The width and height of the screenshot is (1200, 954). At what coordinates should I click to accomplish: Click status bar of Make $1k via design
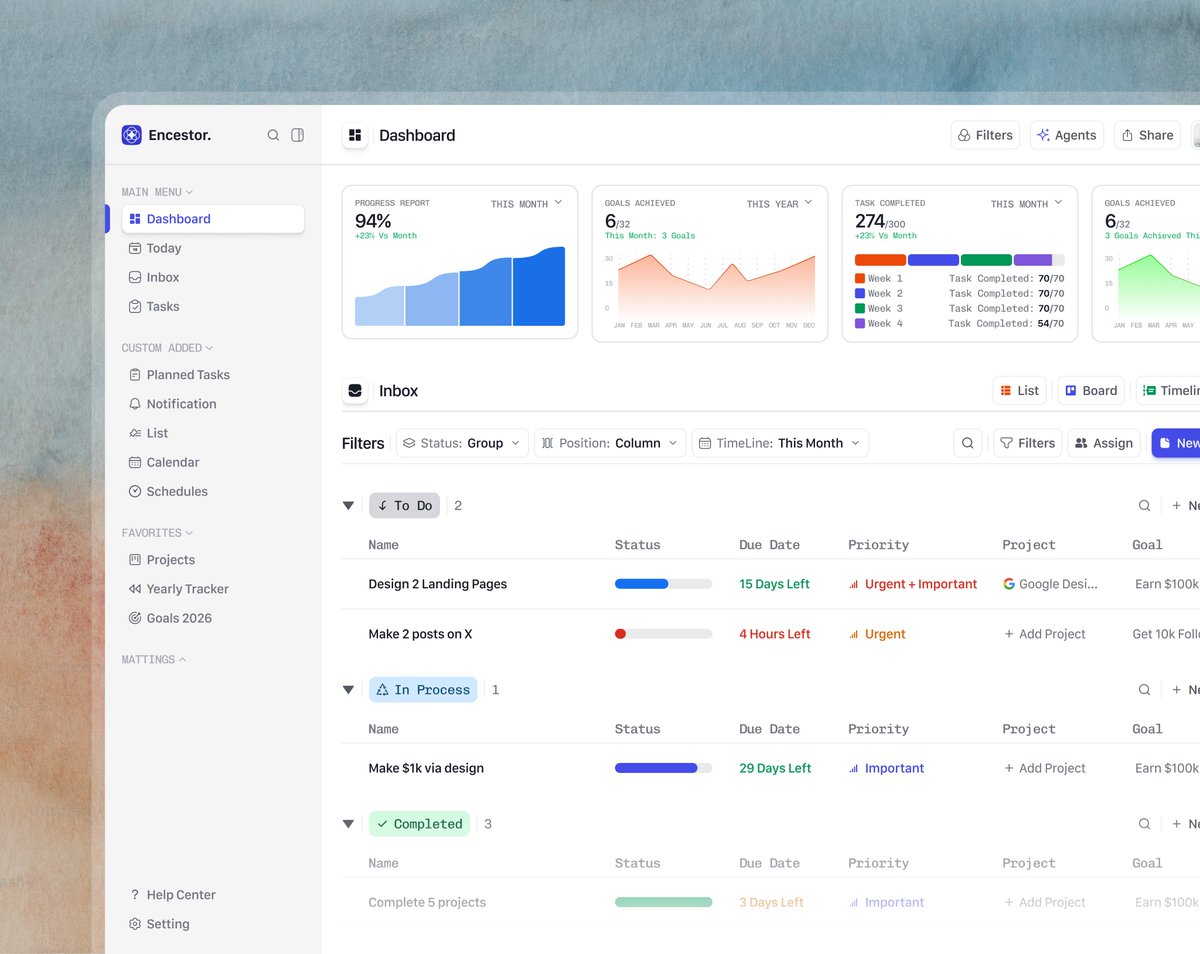click(x=663, y=768)
